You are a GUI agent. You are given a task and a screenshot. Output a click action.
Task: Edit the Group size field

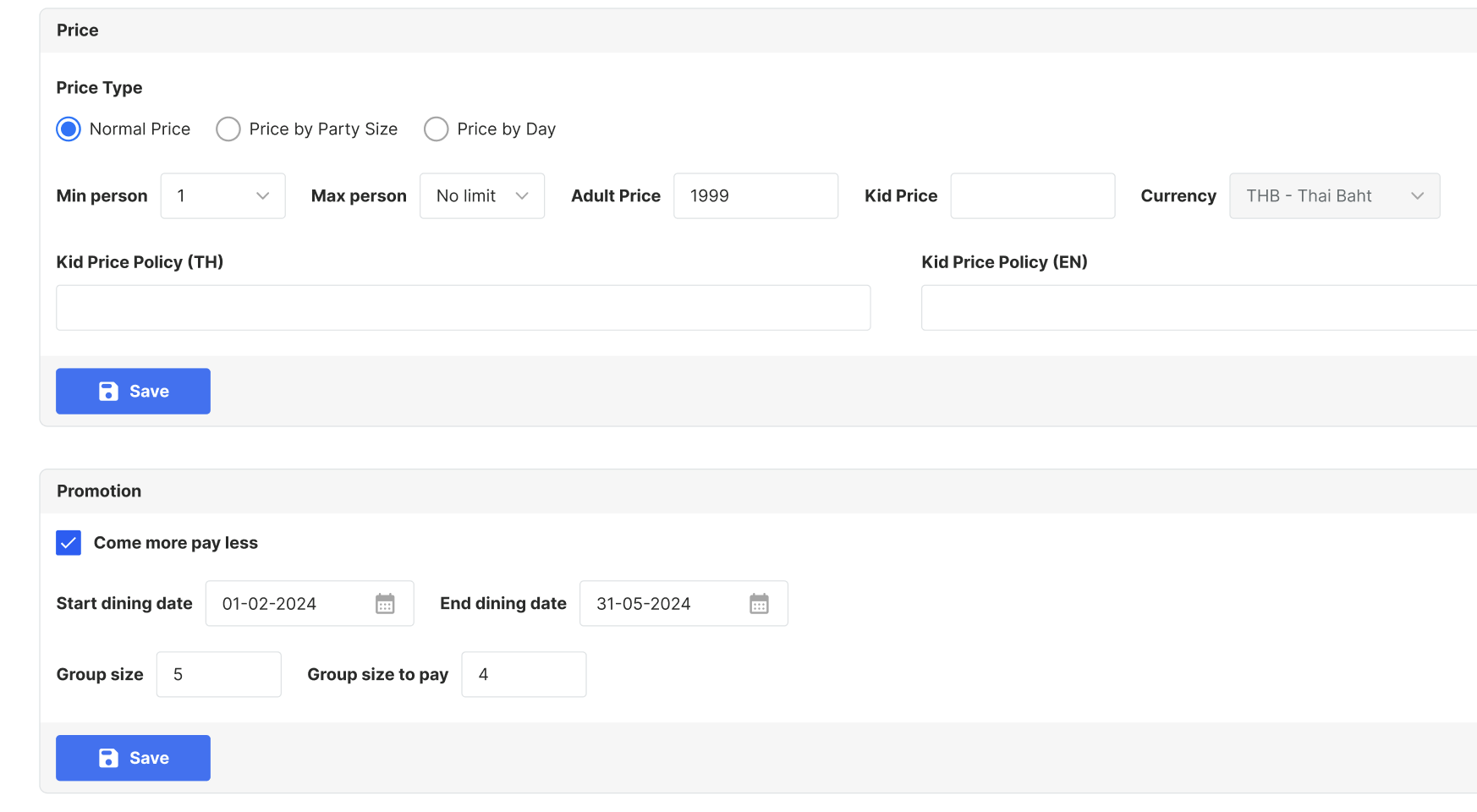pyautogui.click(x=218, y=675)
